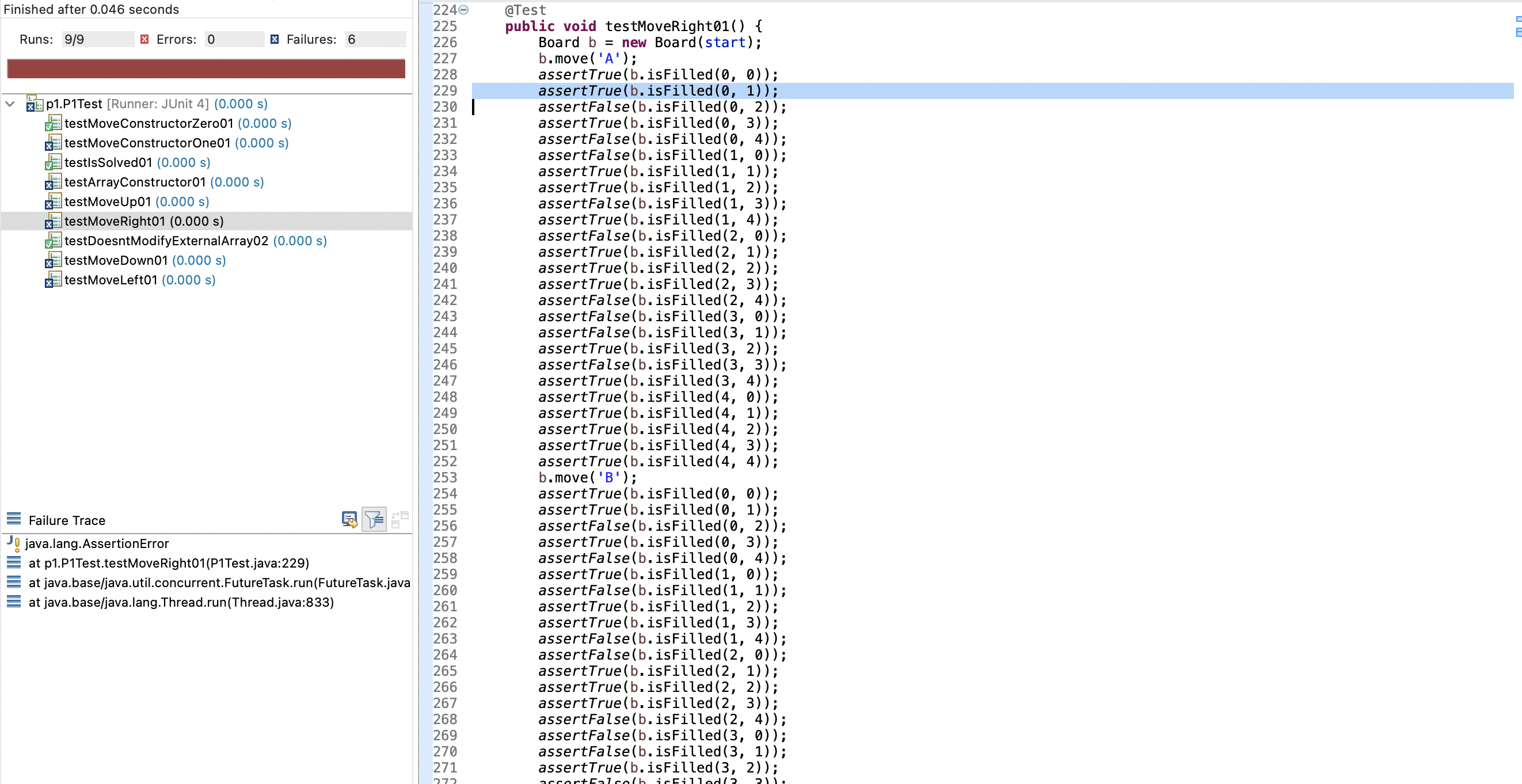Image resolution: width=1522 pixels, height=784 pixels.
Task: Click the Failures count field
Action: (375, 40)
